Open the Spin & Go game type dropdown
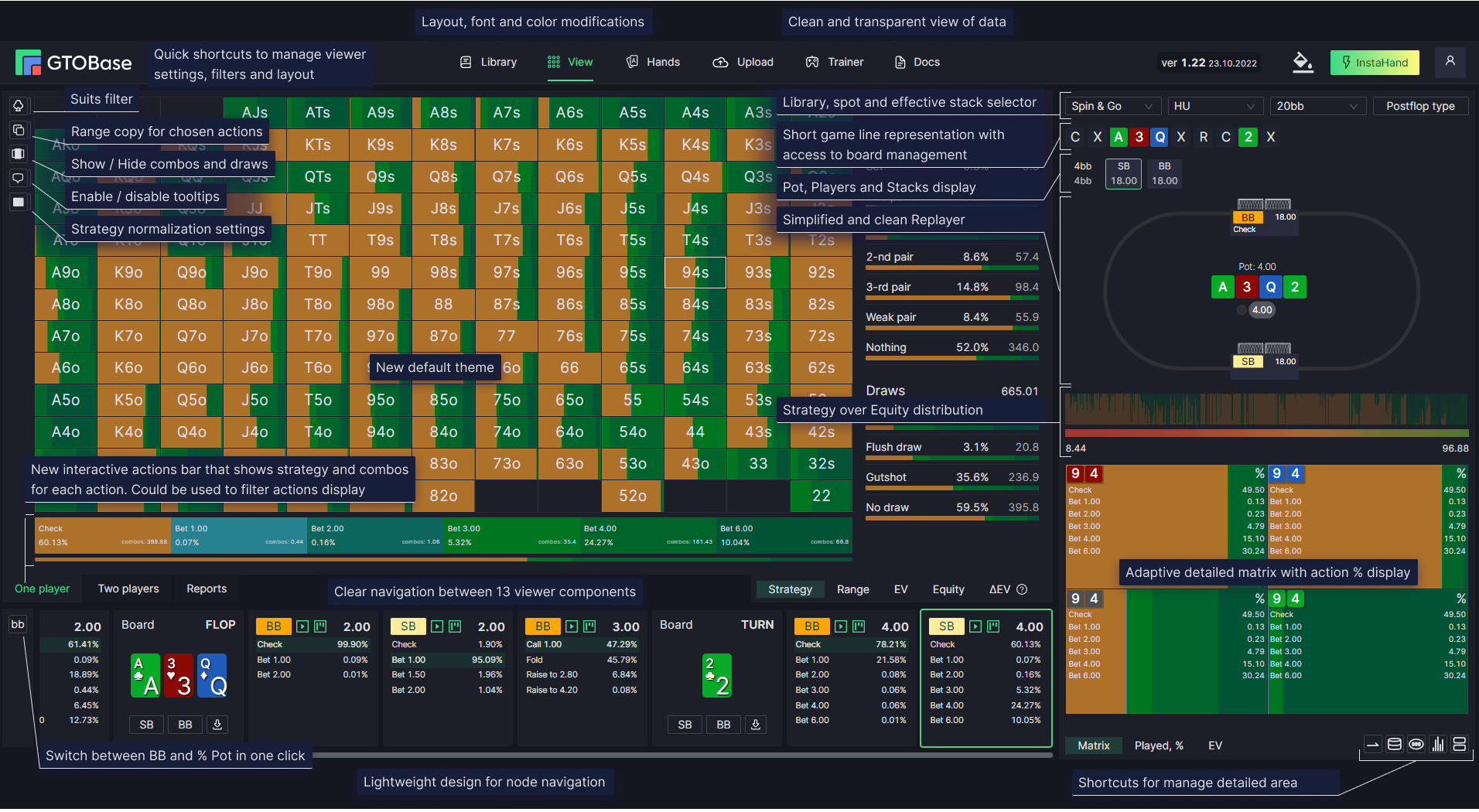 [x=1112, y=106]
